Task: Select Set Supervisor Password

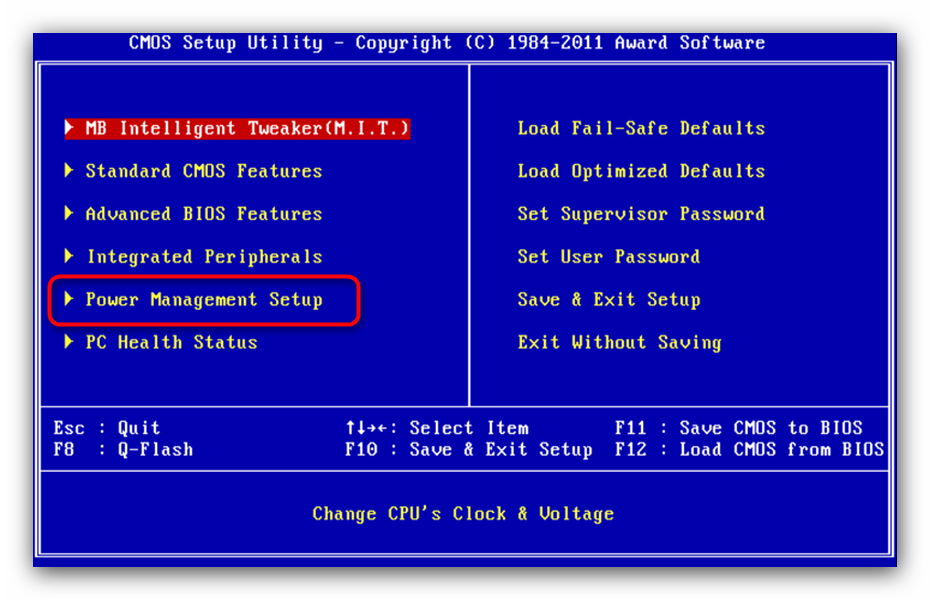Action: (641, 214)
